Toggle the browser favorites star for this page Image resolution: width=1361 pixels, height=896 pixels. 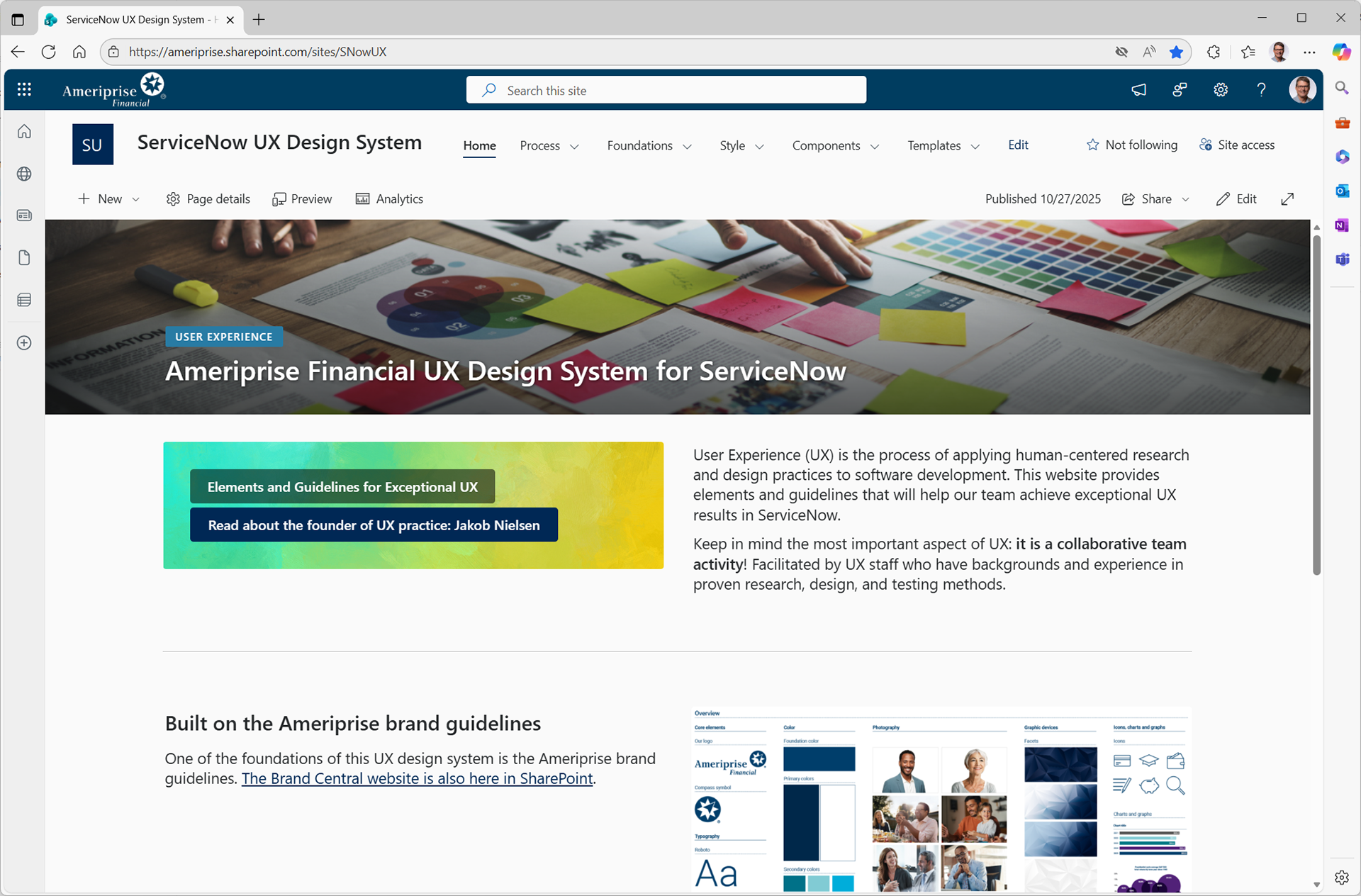tap(1176, 52)
